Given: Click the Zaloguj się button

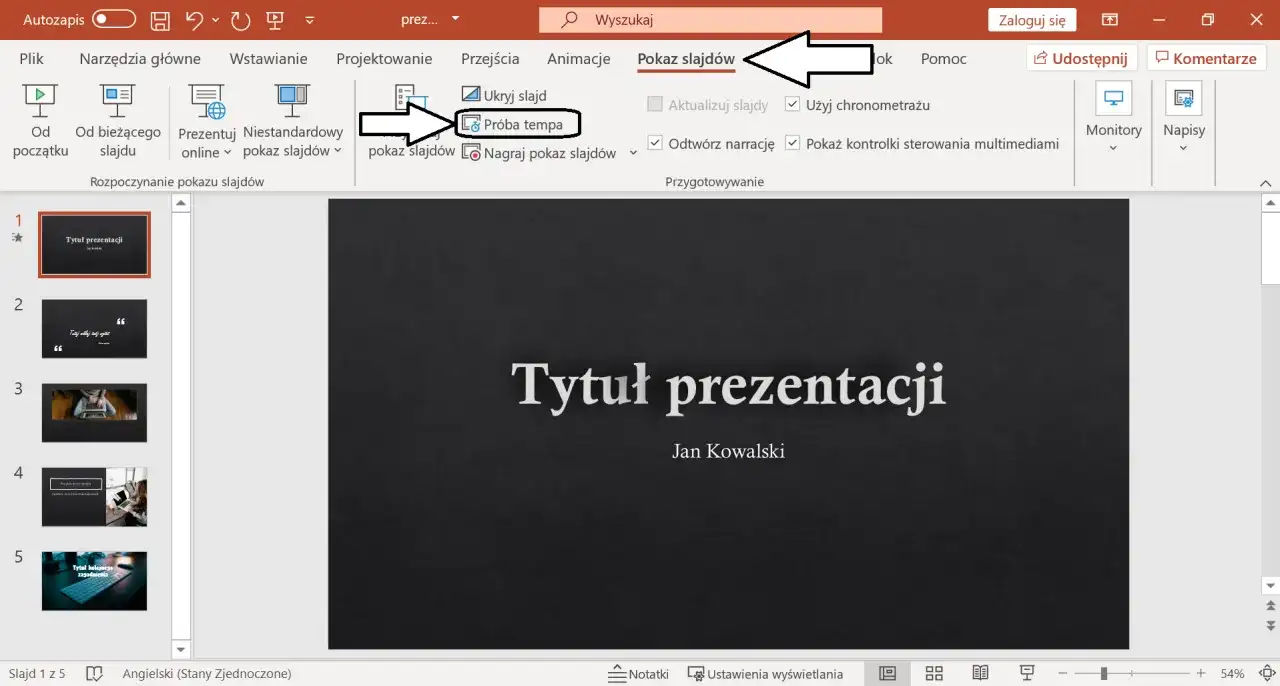Looking at the screenshot, I should pos(1031,19).
